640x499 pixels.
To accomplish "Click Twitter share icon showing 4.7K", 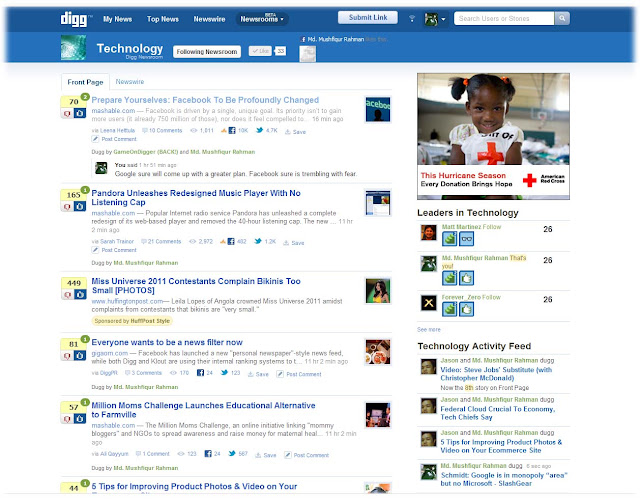I will pyautogui.click(x=259, y=130).
